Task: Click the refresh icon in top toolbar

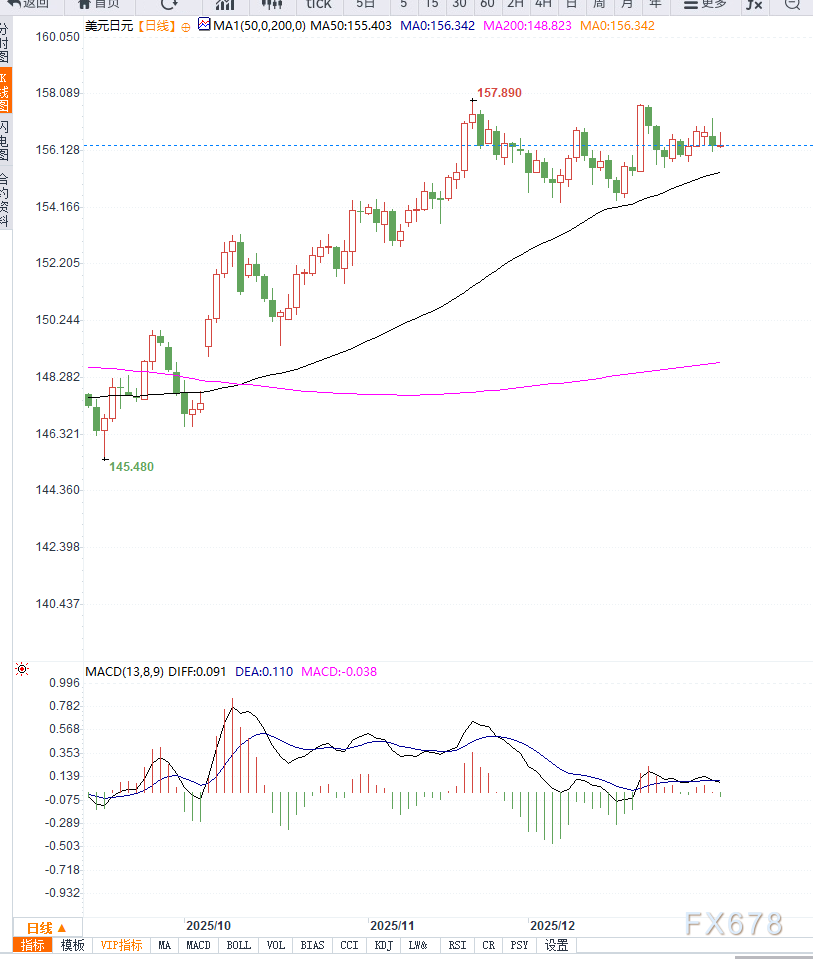Action: point(169,4)
